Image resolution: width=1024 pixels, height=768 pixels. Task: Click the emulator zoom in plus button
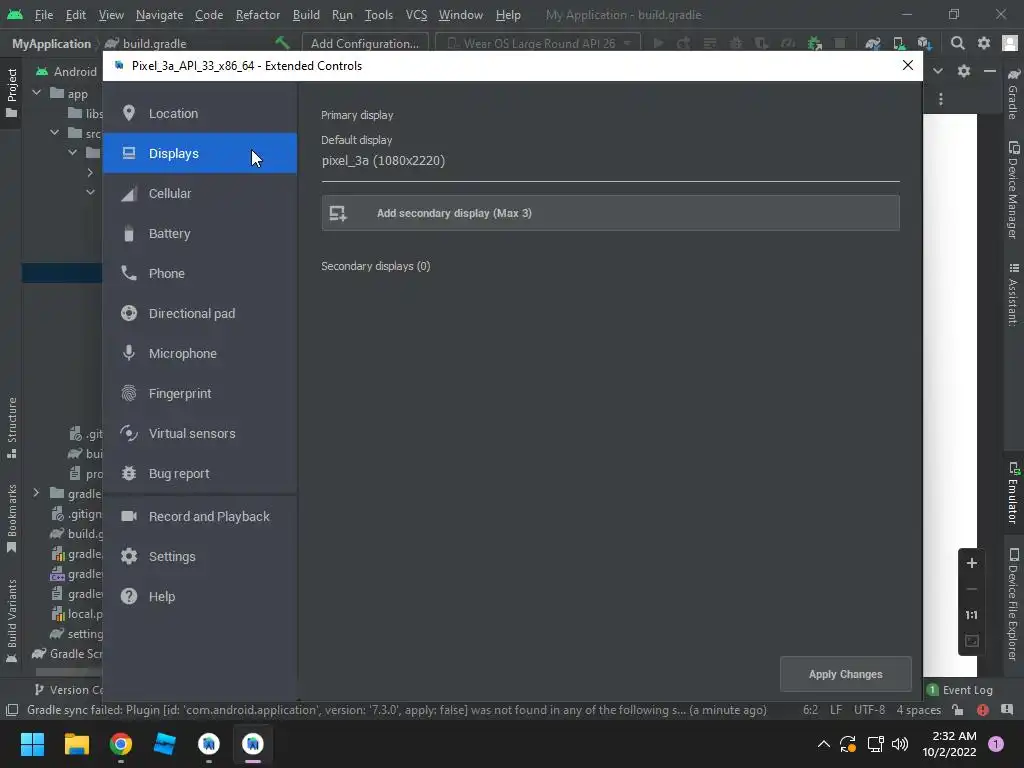point(971,563)
